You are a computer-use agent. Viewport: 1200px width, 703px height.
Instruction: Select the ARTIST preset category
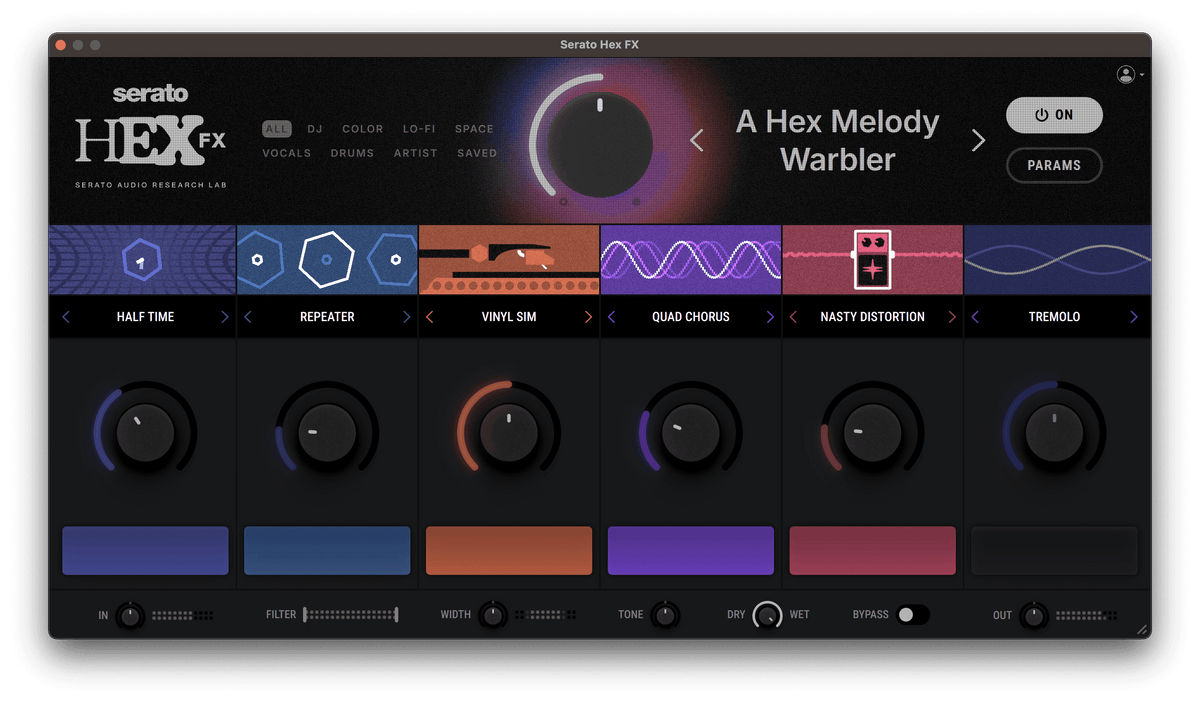[x=416, y=153]
